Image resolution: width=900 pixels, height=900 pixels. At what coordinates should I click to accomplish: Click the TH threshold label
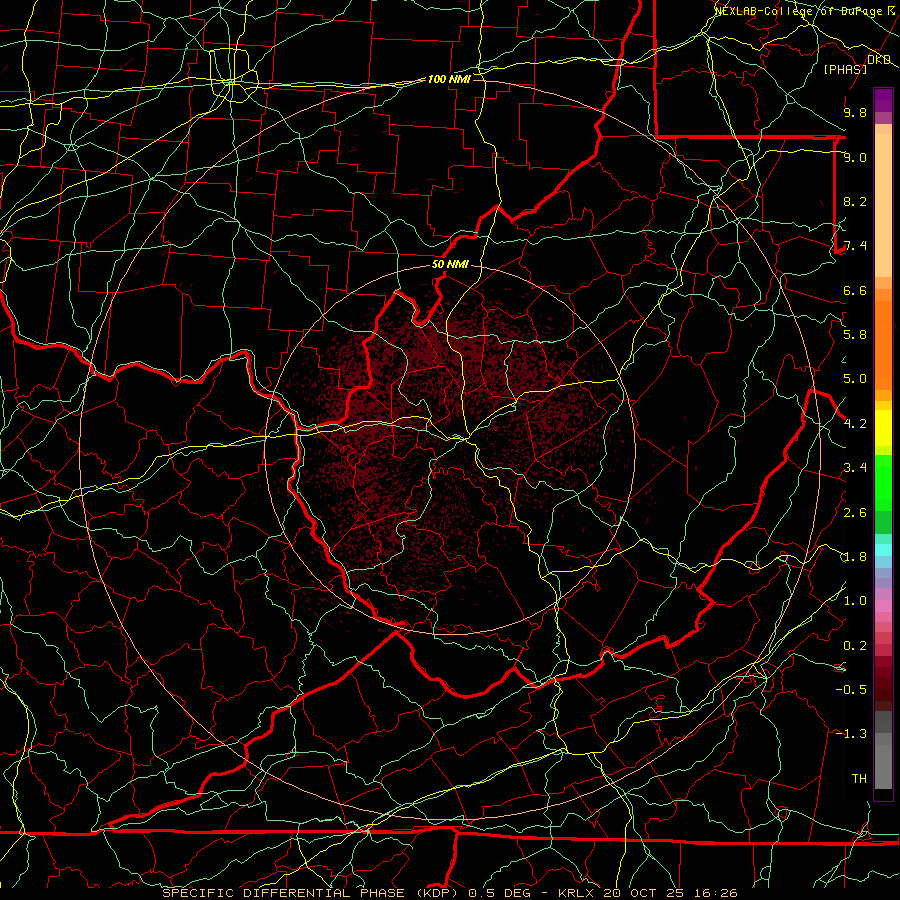(859, 779)
